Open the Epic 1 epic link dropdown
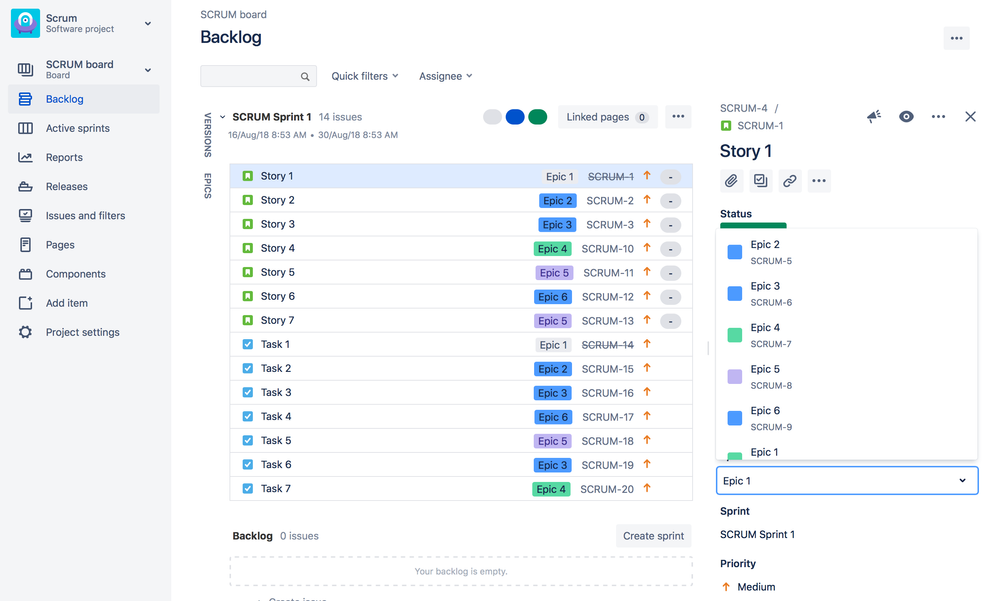 click(847, 481)
